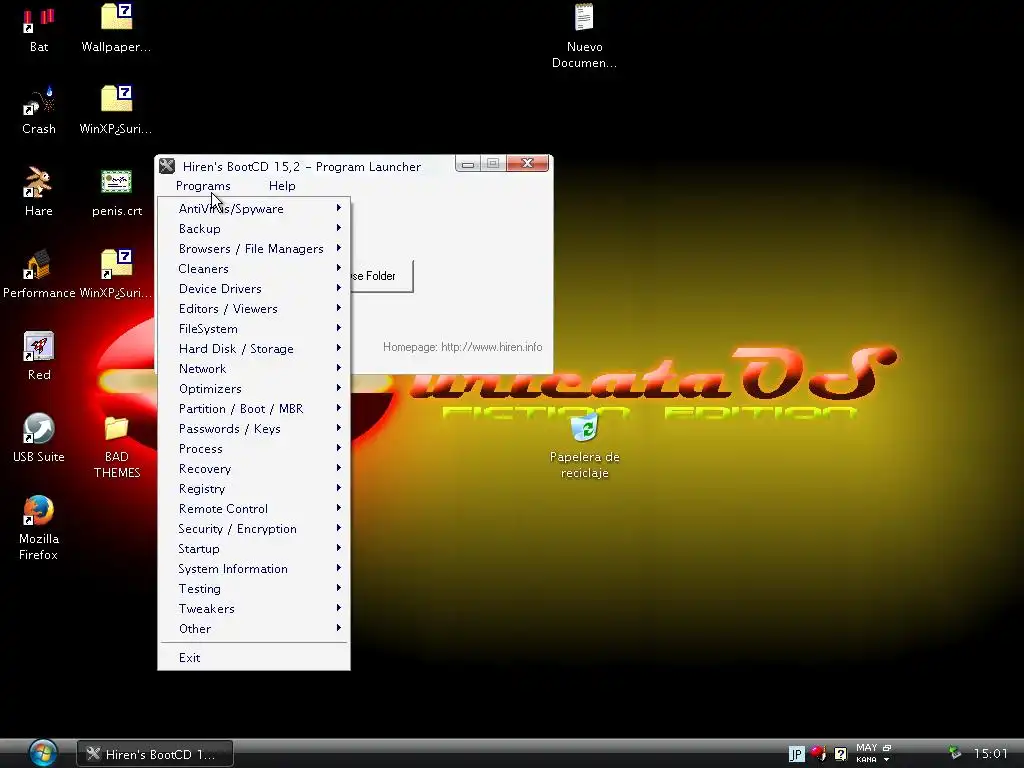Image resolution: width=1024 pixels, height=768 pixels.
Task: Choose Optimizers from the Programs menu
Action: [x=254, y=389]
